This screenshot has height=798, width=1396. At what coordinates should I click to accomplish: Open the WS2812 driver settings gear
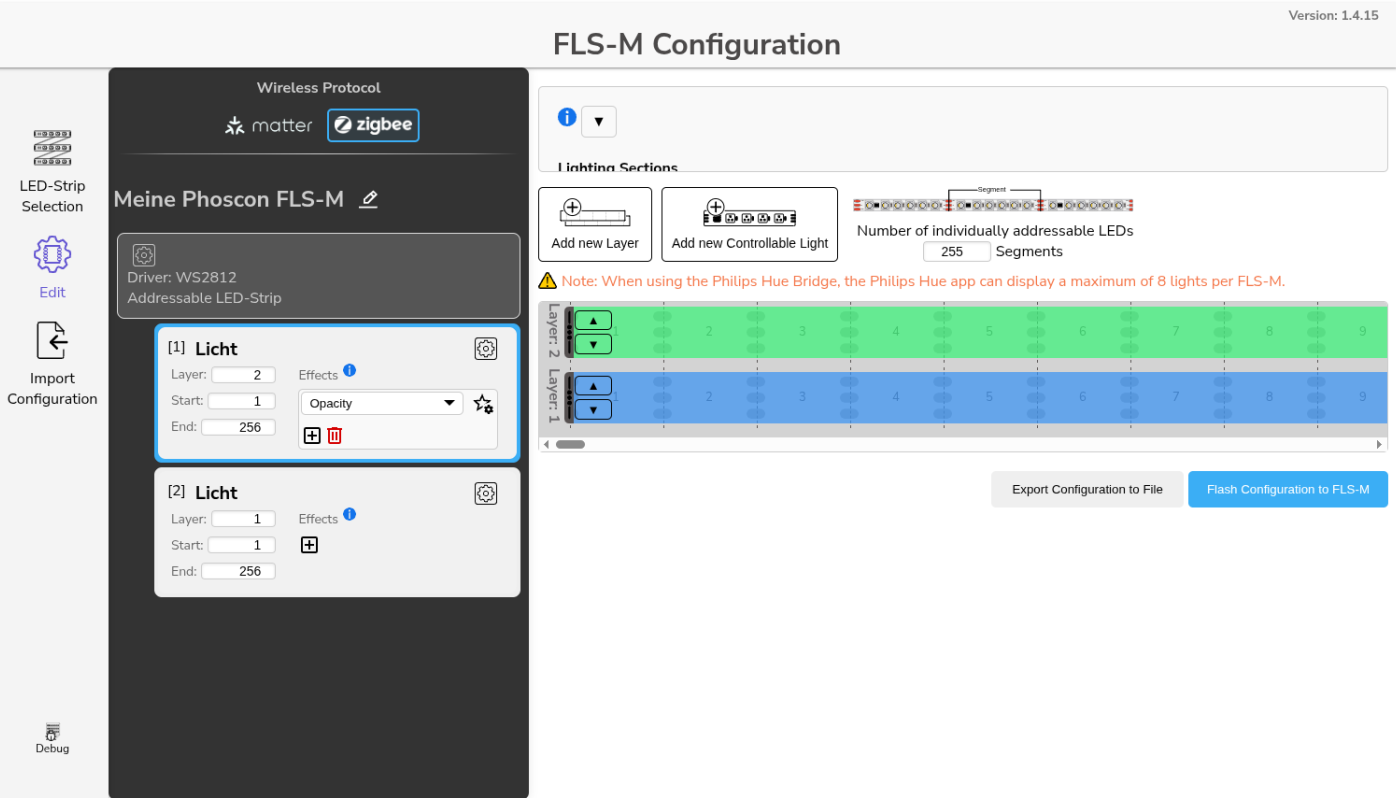coord(144,255)
